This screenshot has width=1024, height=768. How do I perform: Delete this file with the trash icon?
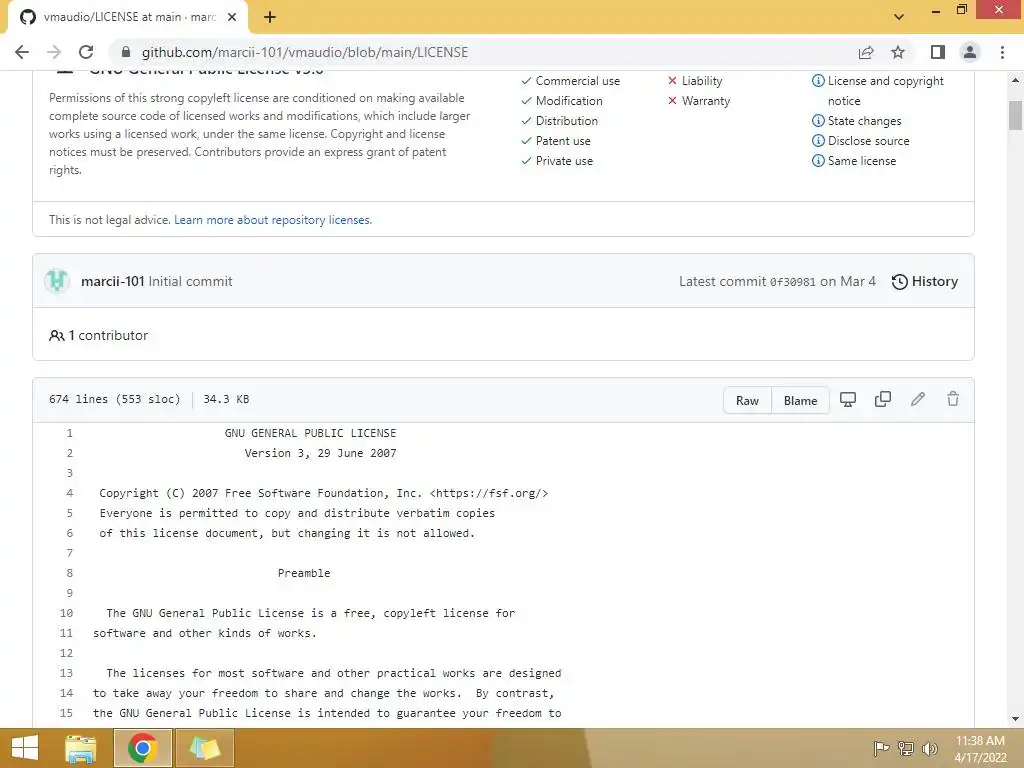953,399
